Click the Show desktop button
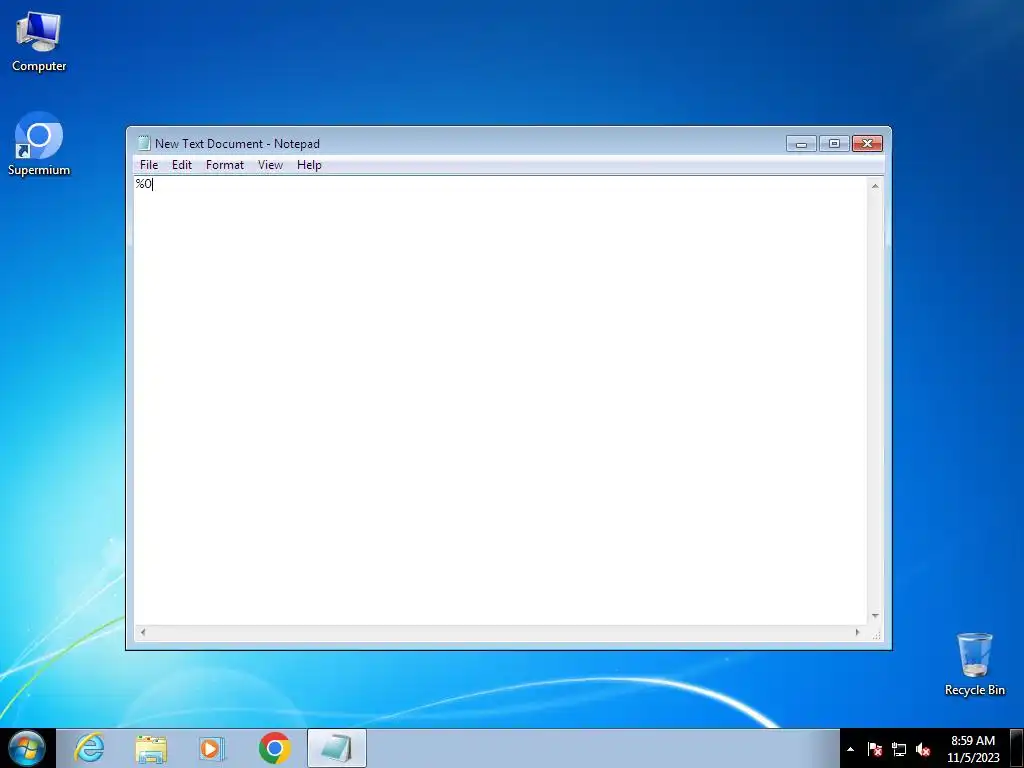 click(x=1017, y=748)
